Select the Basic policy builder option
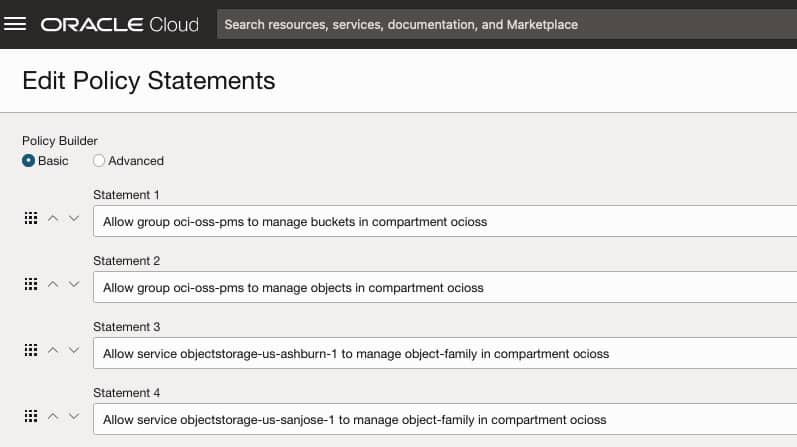 point(29,160)
